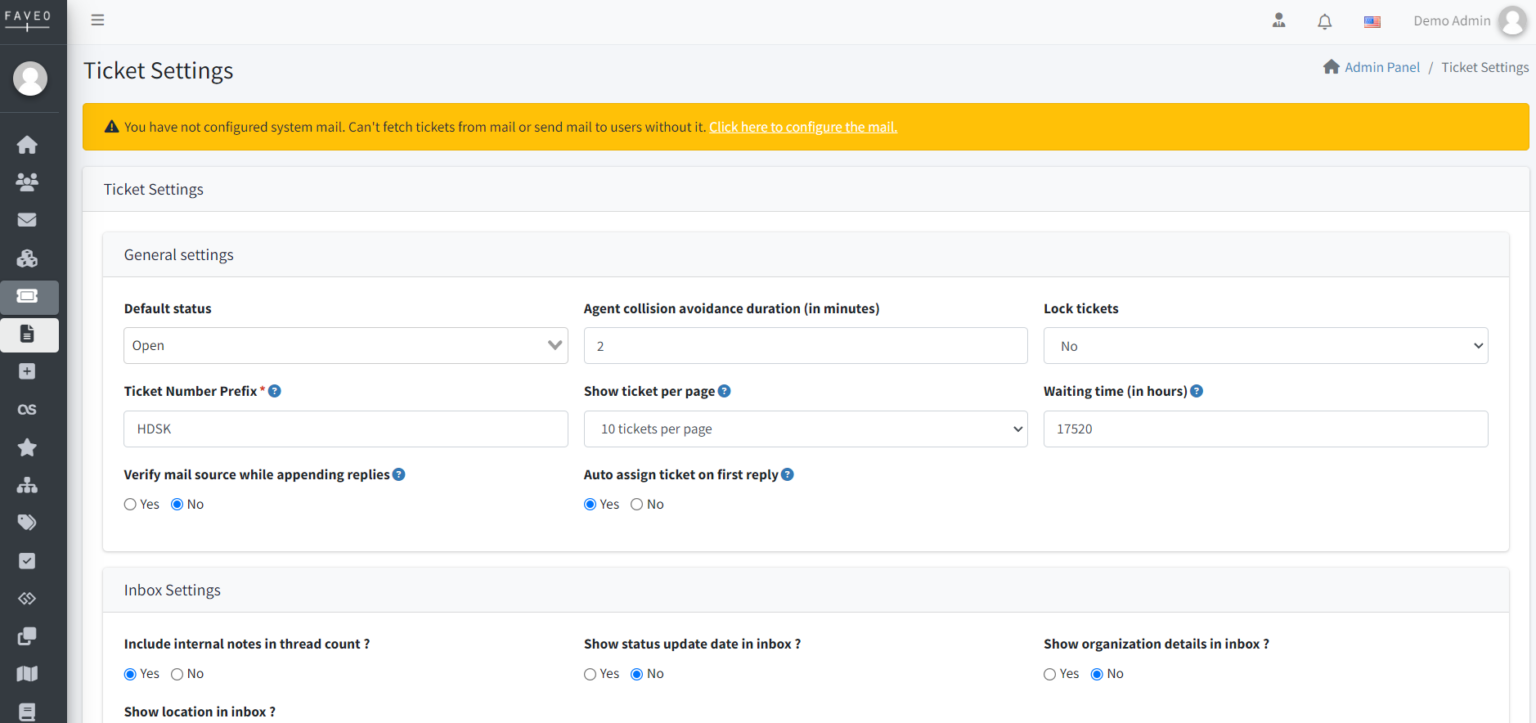Enable show status update date in inbox
Image resolution: width=1536 pixels, height=723 pixels.
590,674
